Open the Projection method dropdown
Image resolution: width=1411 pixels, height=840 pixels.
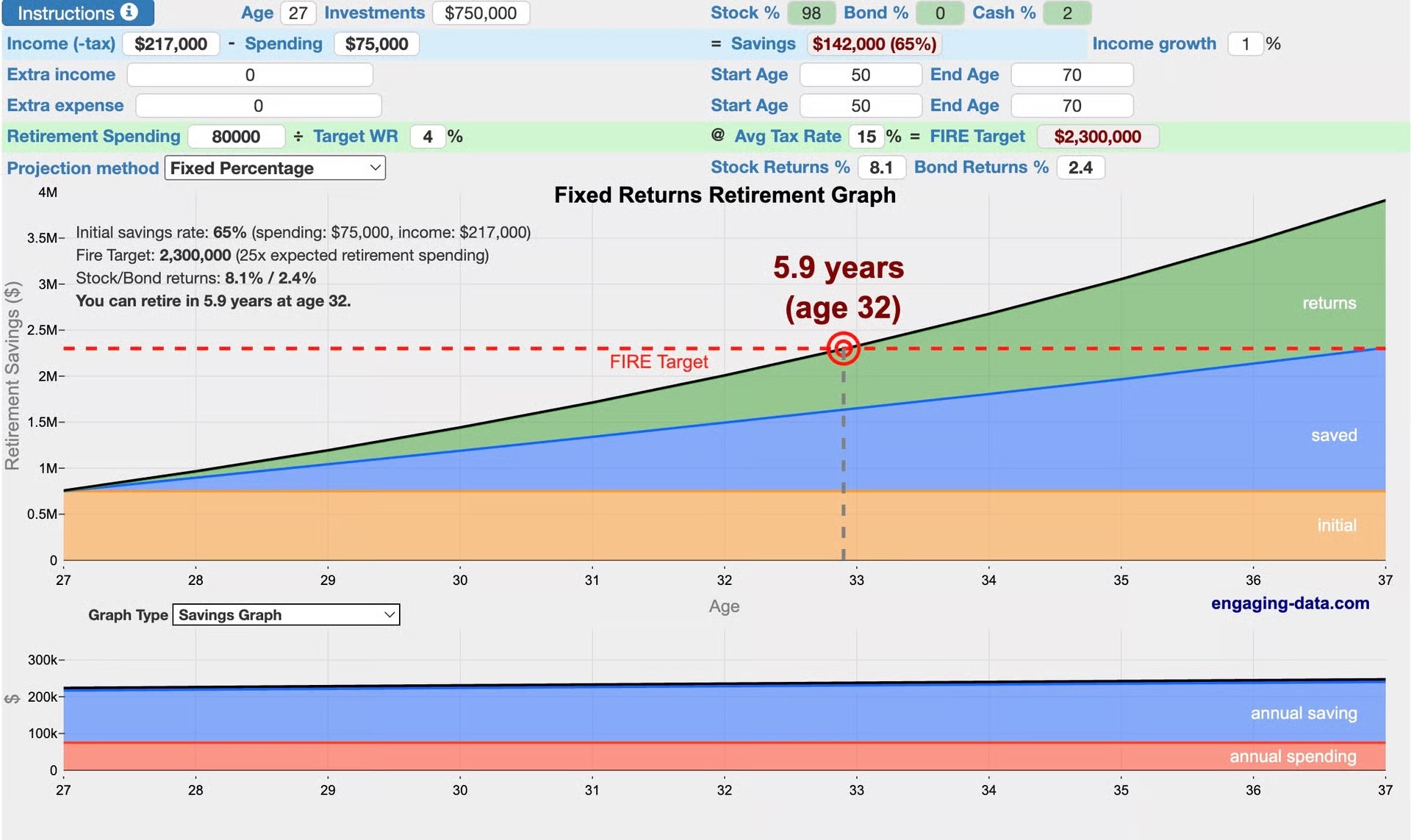pos(275,168)
